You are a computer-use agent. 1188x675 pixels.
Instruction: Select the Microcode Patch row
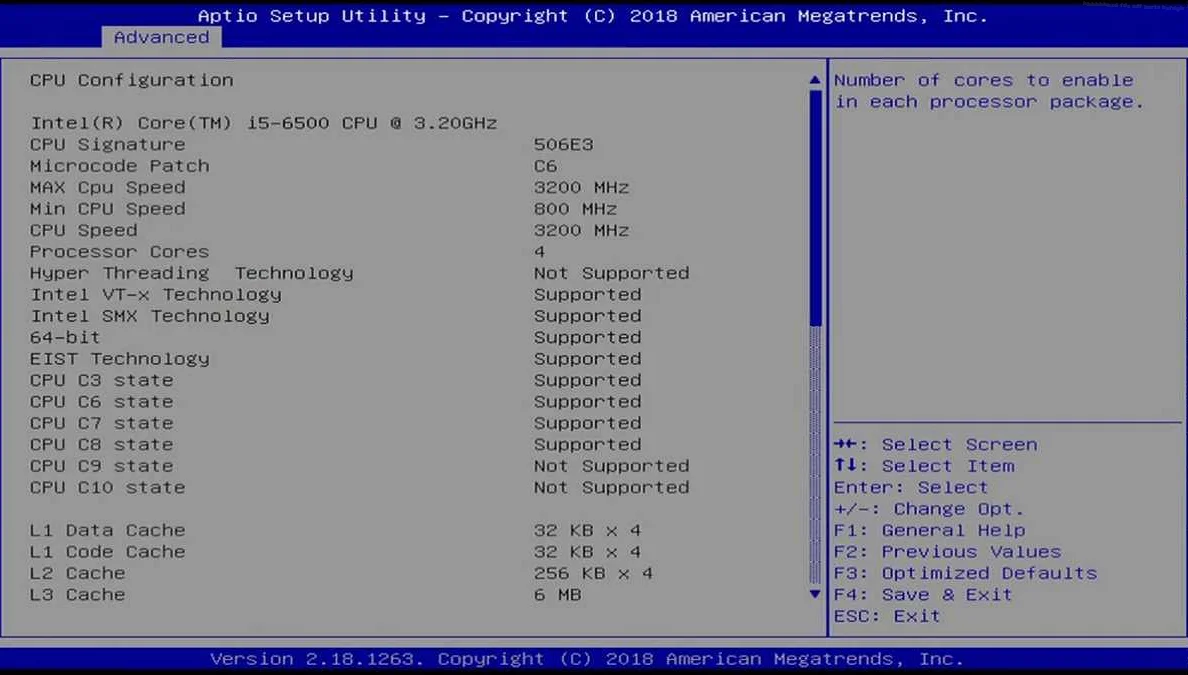pyautogui.click(x=119, y=166)
